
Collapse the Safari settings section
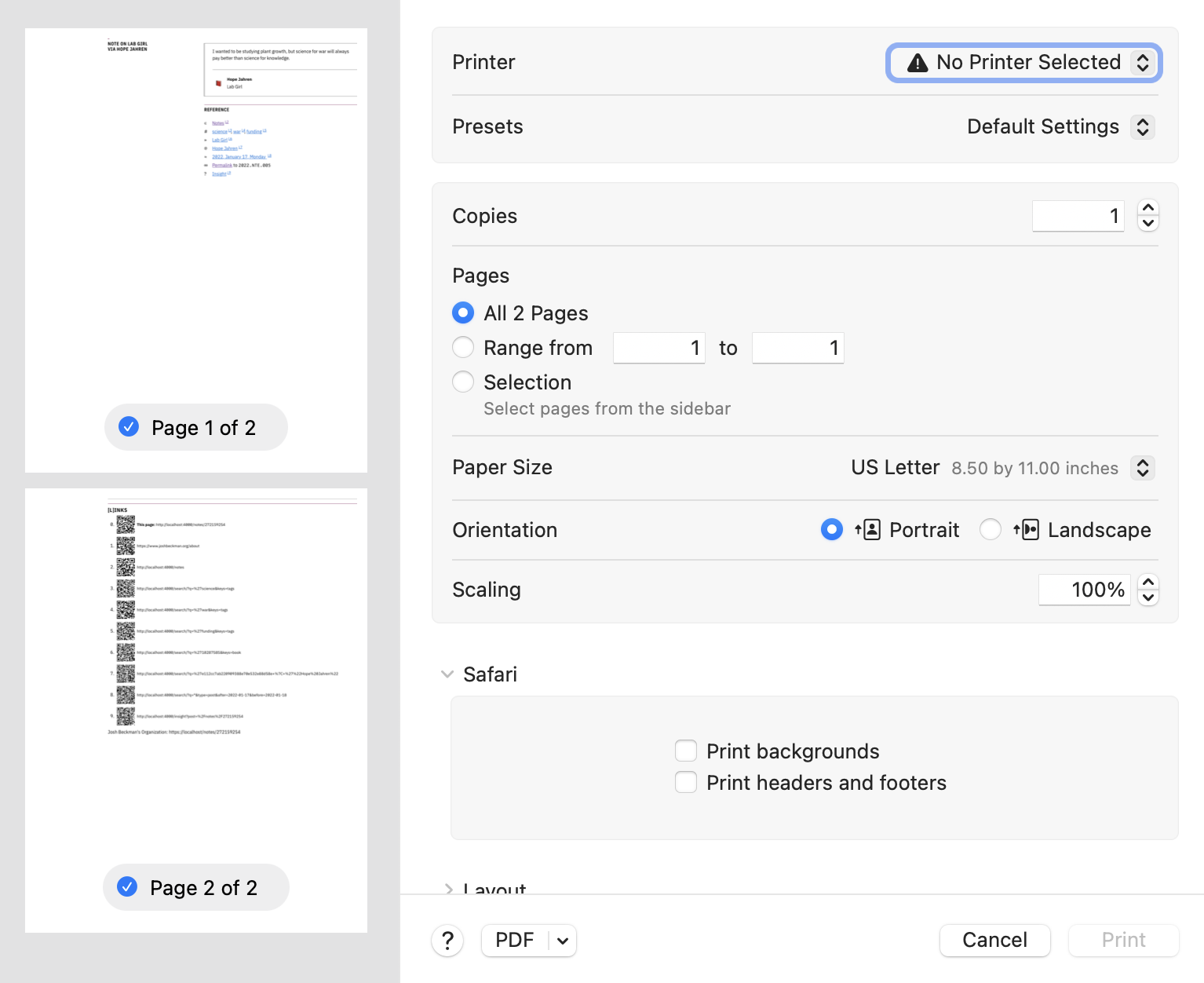(447, 674)
